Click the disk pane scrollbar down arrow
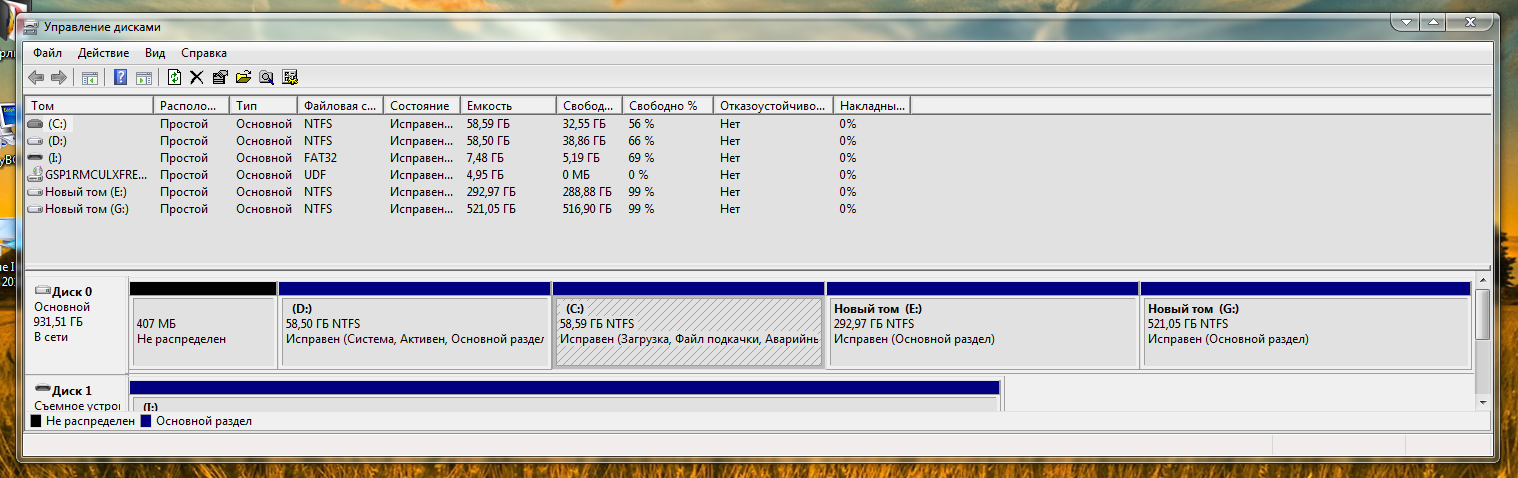Screen dimensions: 1518x478 click(1483, 402)
